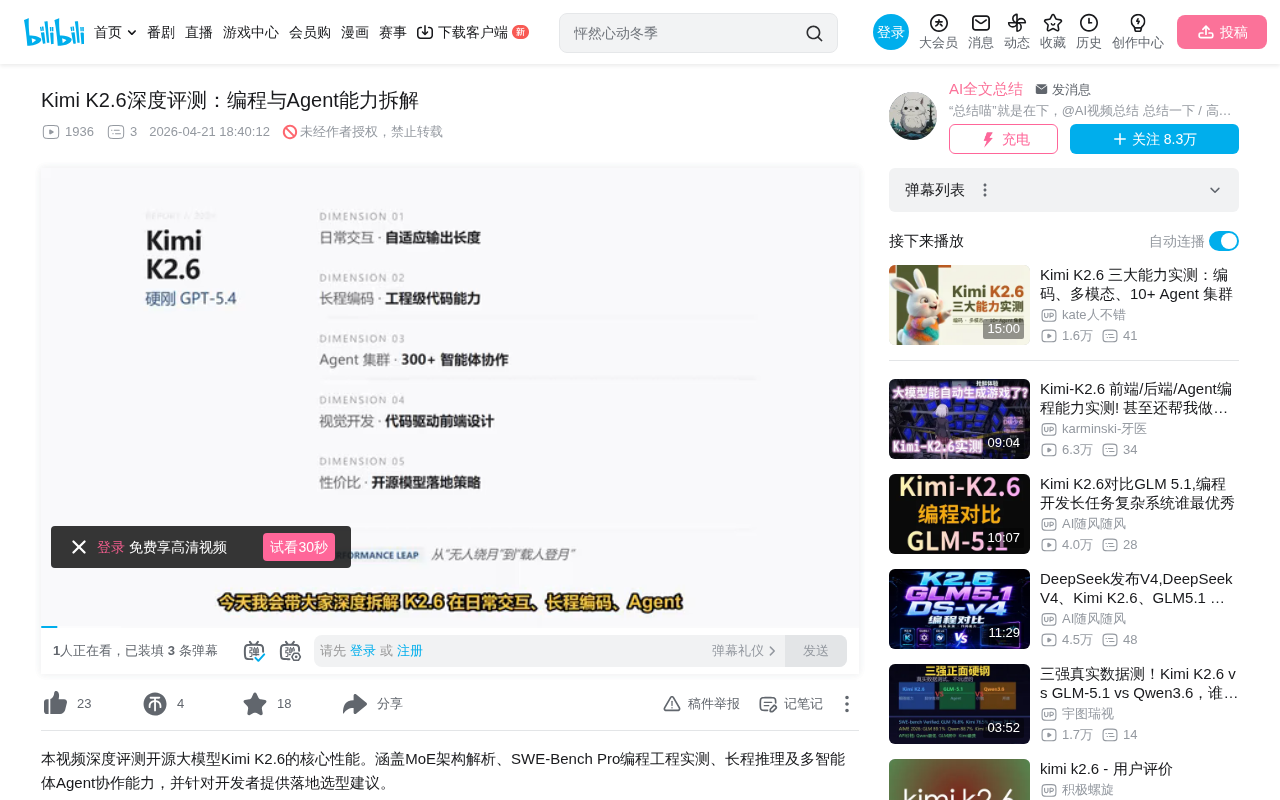
Task: Click 注册 link in danmaku bar
Action: coord(410,651)
